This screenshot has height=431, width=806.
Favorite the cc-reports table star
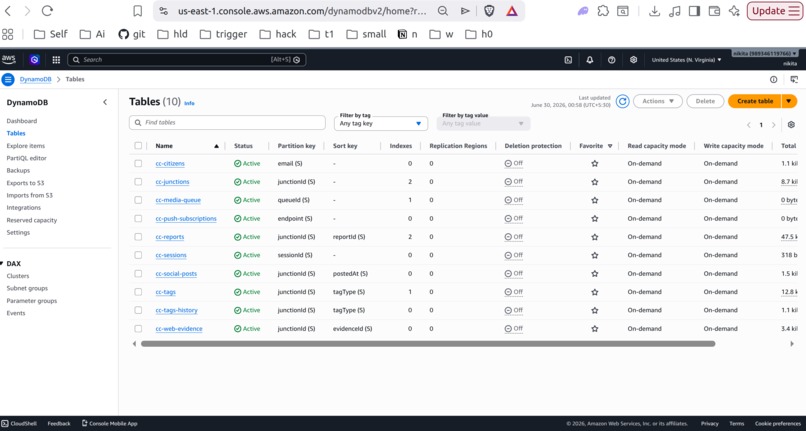595,237
